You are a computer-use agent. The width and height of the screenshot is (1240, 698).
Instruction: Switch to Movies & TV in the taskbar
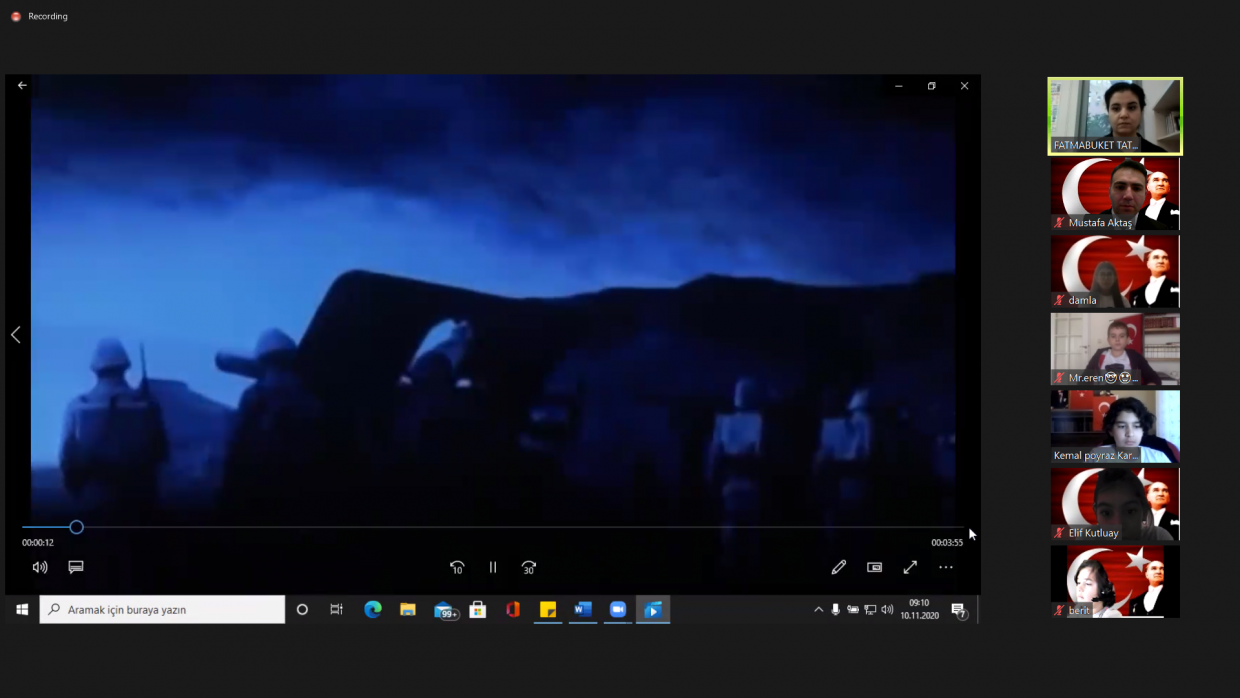pyautogui.click(x=653, y=609)
